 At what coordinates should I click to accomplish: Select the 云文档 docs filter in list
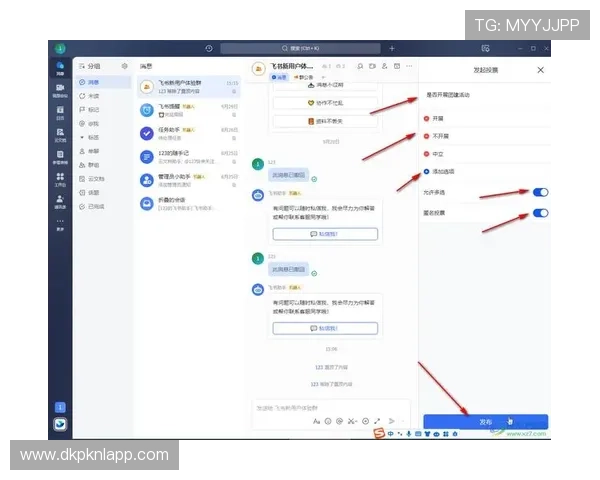pos(103,179)
